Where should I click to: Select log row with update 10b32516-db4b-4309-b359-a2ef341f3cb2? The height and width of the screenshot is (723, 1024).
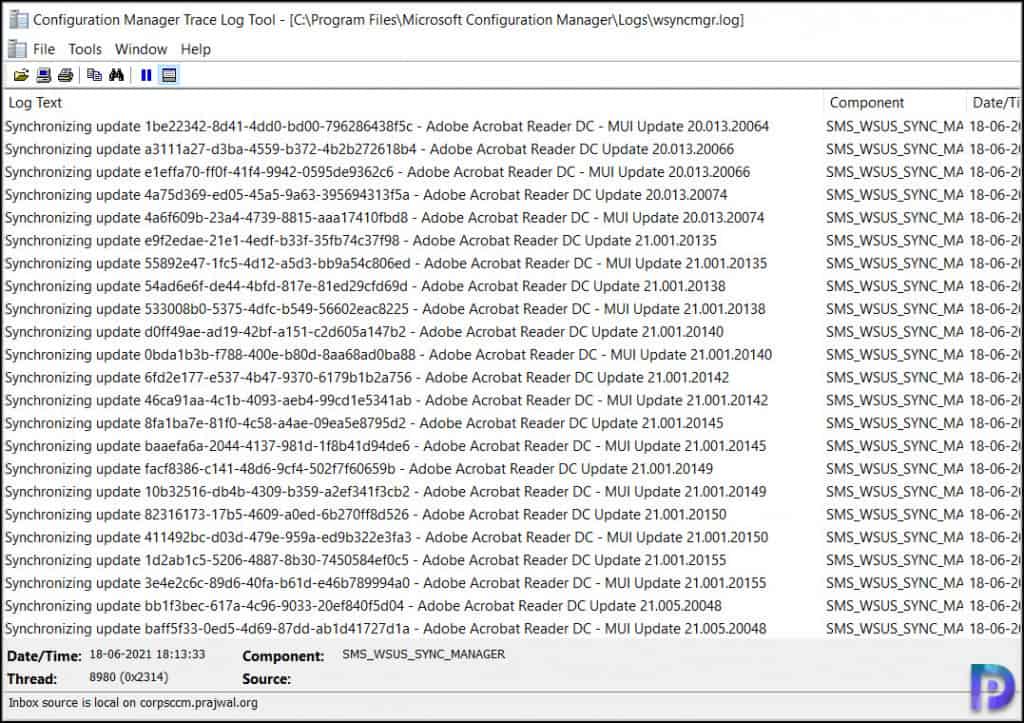(511, 492)
